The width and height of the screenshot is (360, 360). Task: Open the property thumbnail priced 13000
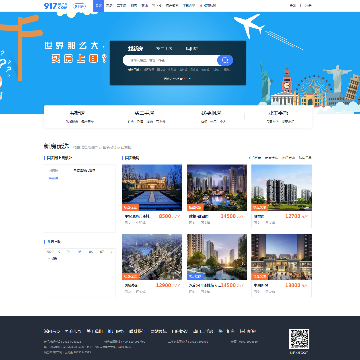pos(282,257)
